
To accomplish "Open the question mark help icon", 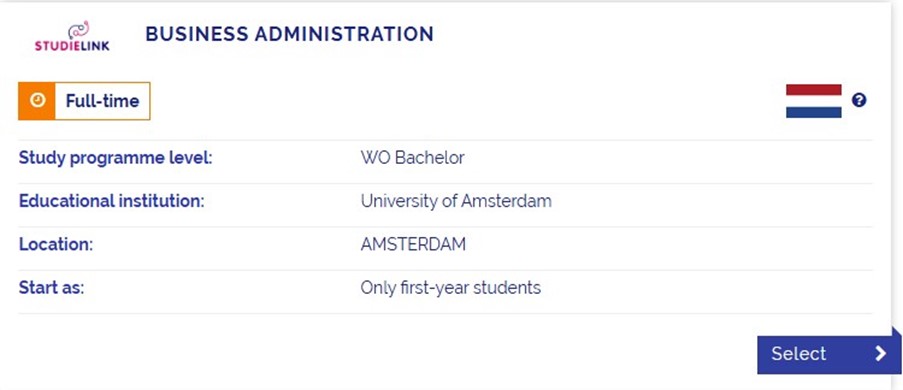I will coord(859,100).
